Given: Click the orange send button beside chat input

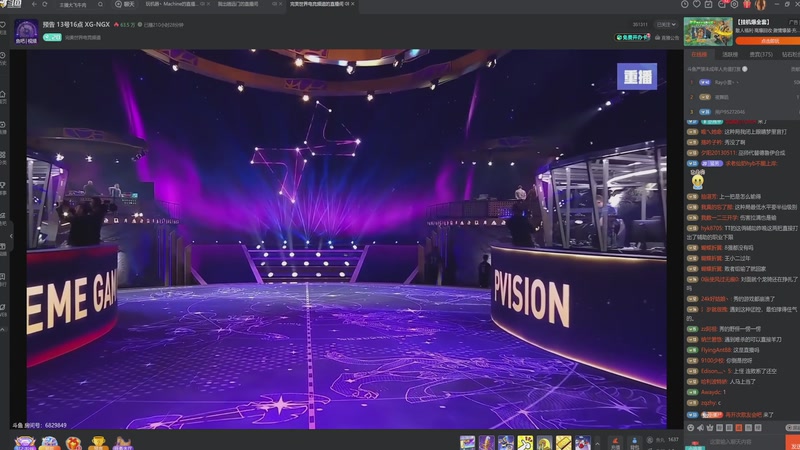Looking at the screenshot, I should tap(793, 443).
